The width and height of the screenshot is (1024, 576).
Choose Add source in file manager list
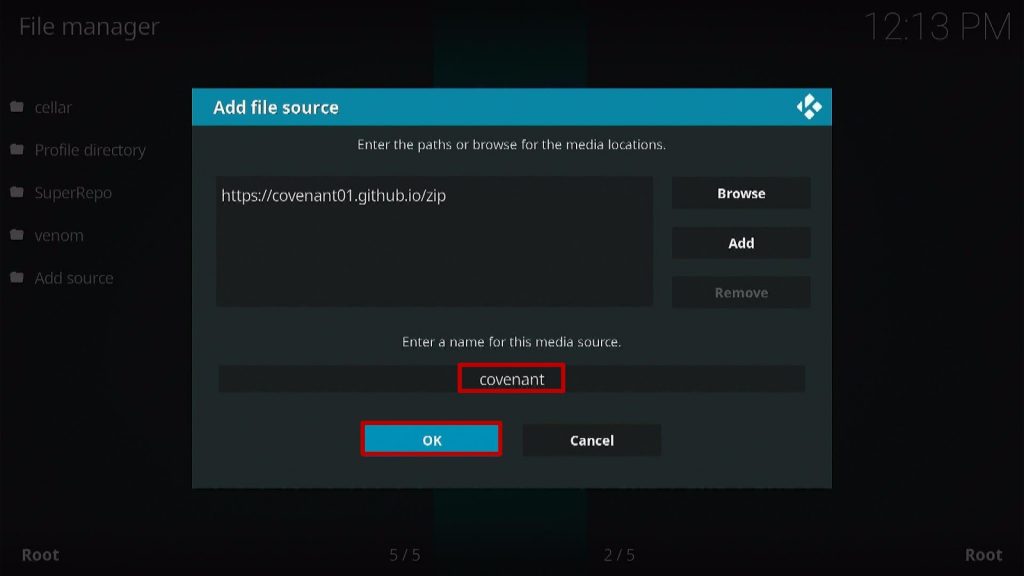pyautogui.click(x=74, y=278)
